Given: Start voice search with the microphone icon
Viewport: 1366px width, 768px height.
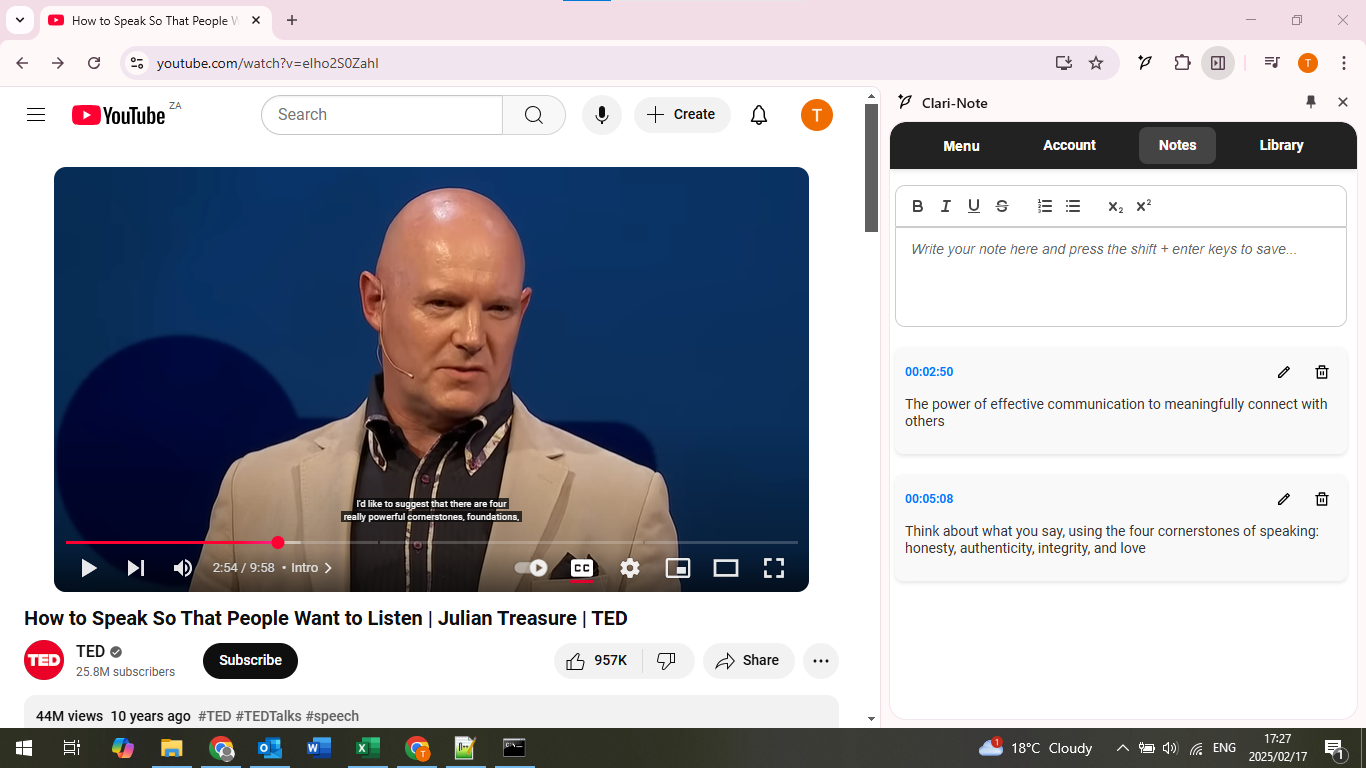Looking at the screenshot, I should [x=601, y=114].
